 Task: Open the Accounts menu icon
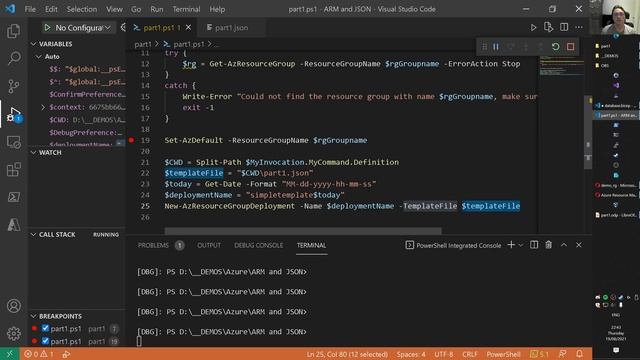13,306
